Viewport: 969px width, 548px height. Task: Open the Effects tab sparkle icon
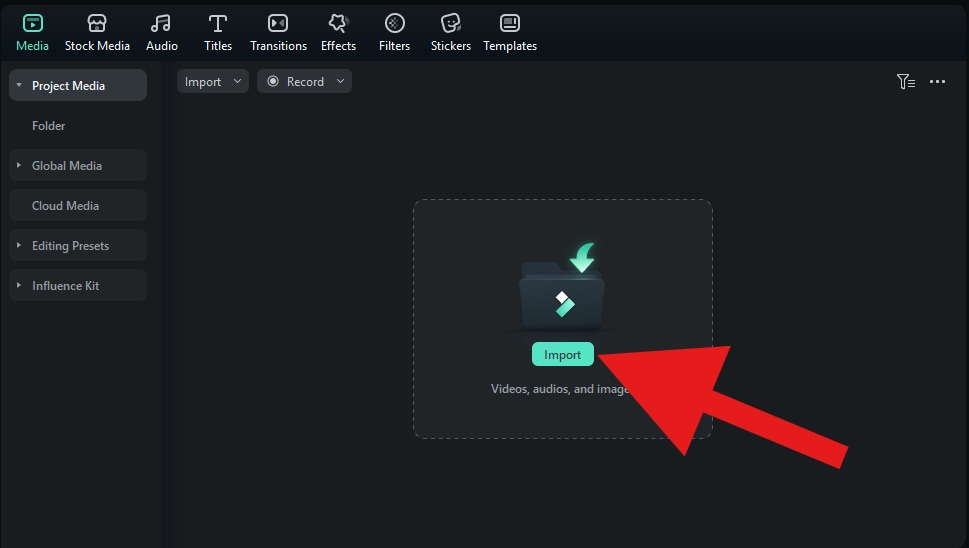tap(338, 23)
